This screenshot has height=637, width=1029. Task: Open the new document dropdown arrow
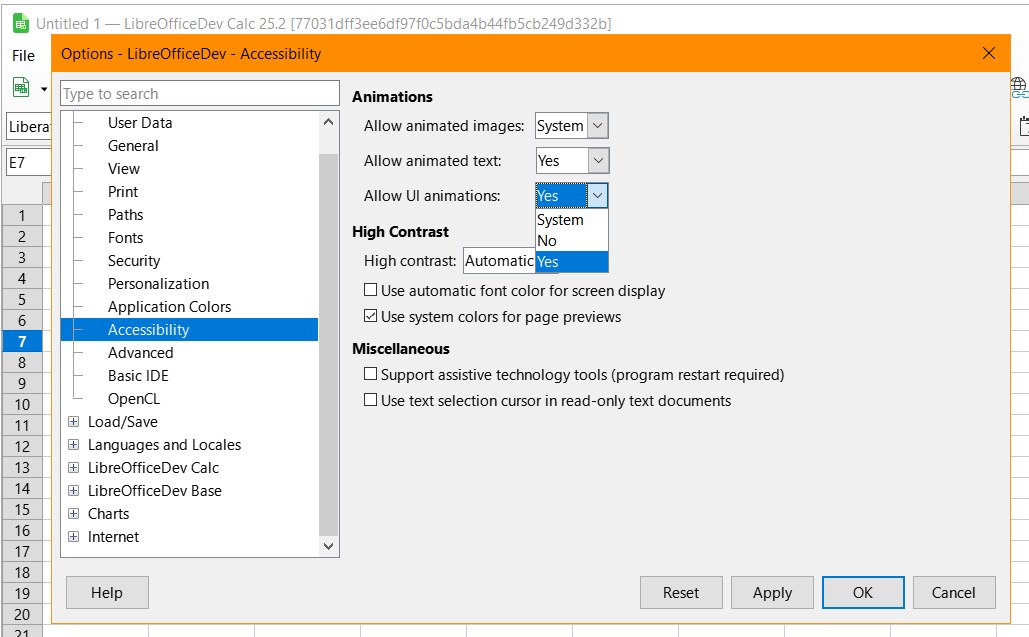click(x=44, y=89)
